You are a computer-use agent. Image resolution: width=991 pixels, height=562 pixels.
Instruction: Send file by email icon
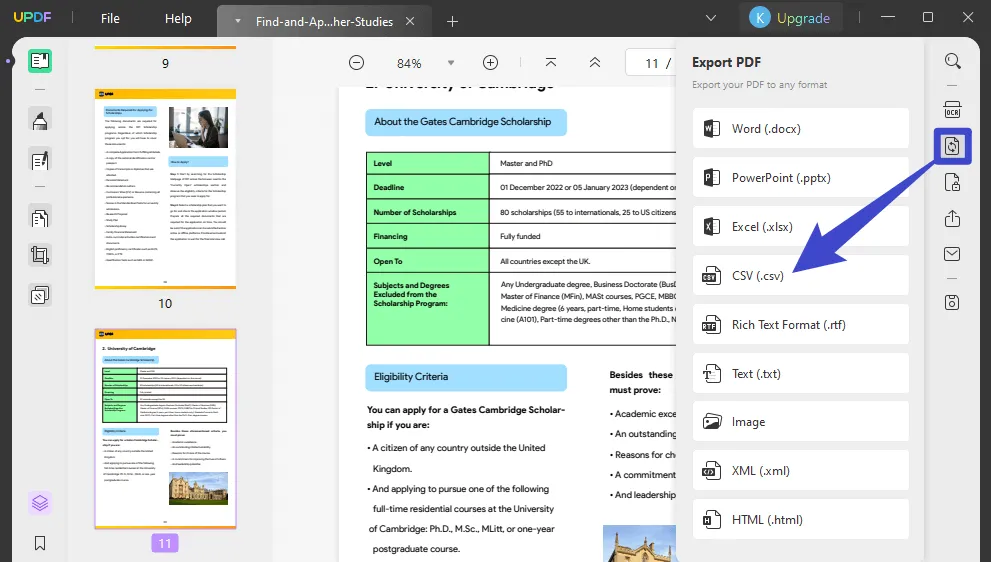[952, 254]
